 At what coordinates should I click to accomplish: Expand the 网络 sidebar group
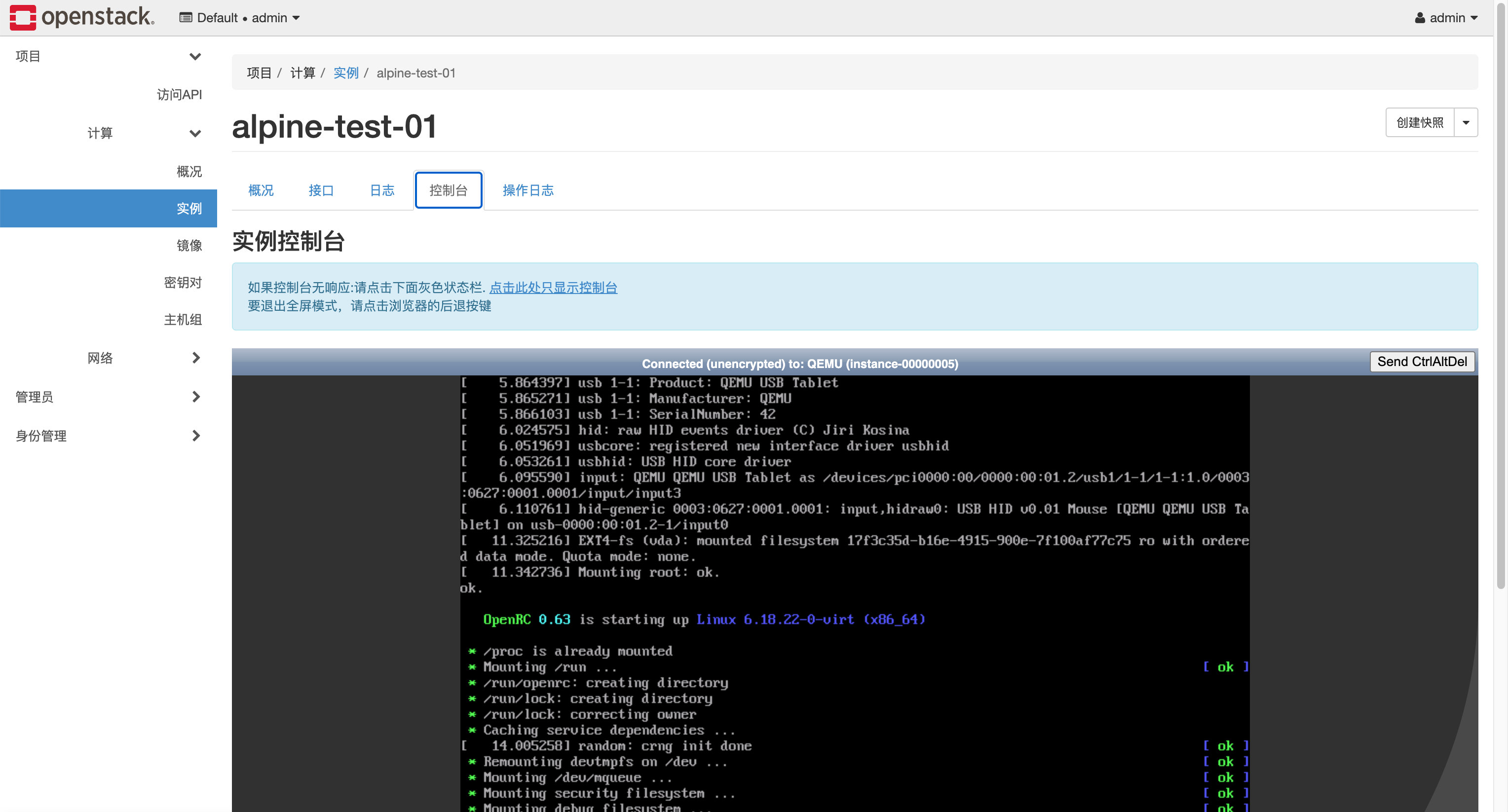click(108, 358)
